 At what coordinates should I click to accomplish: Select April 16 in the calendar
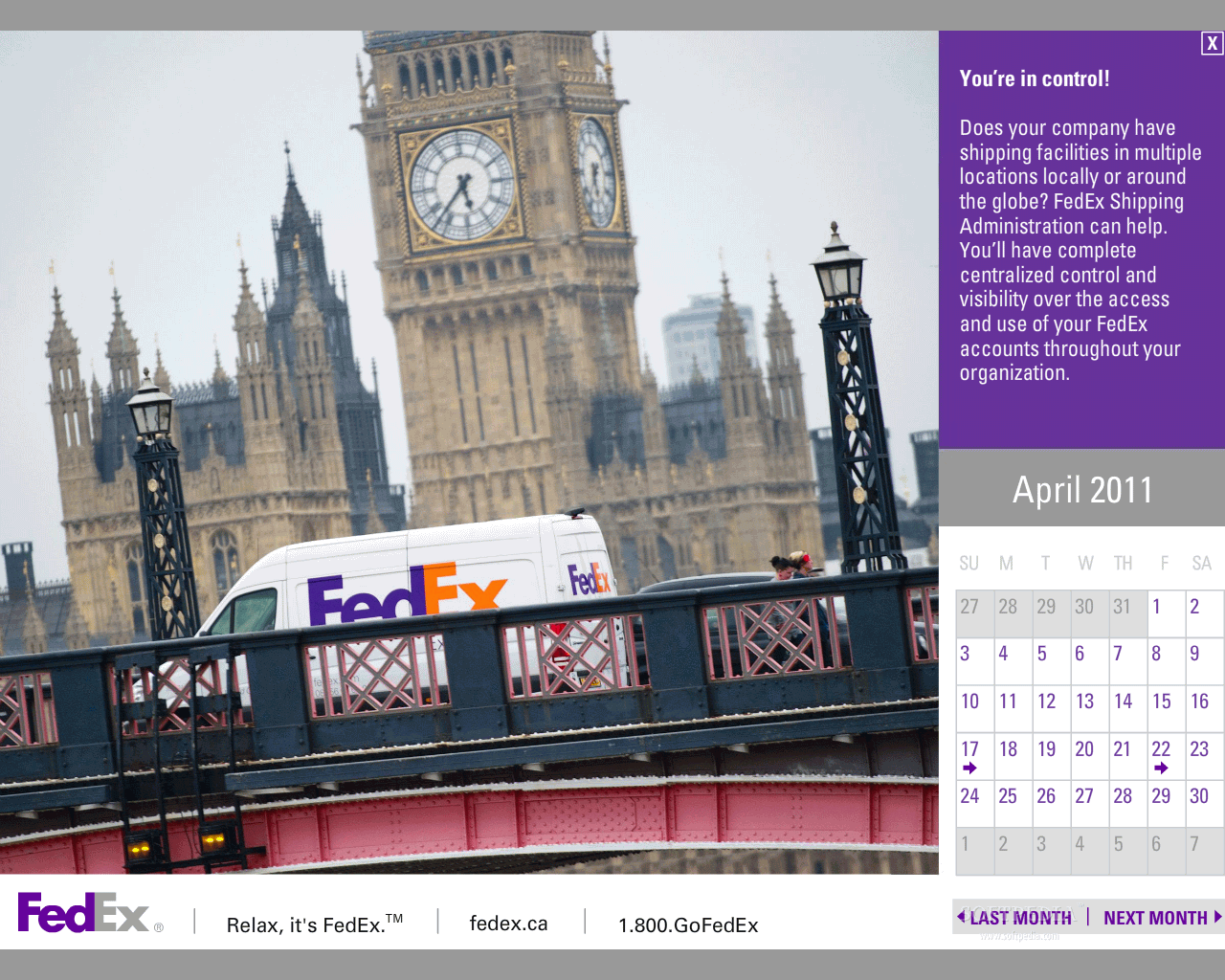(x=1205, y=709)
